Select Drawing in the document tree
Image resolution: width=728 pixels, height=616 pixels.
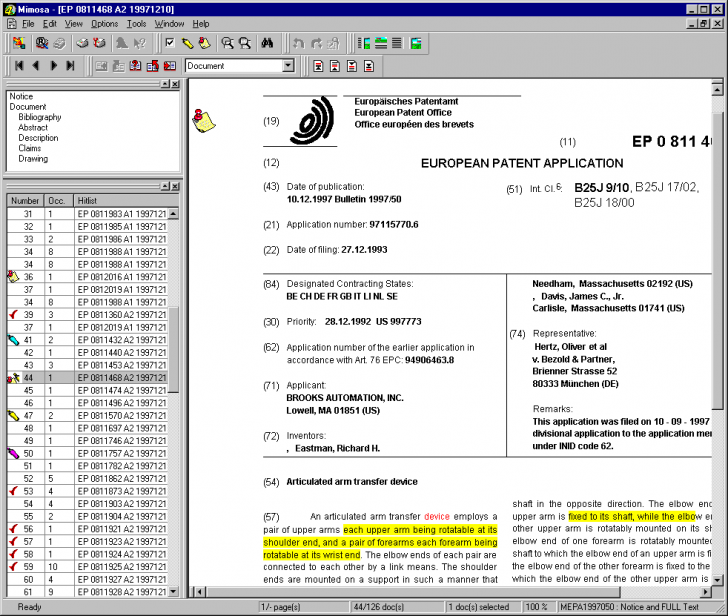[x=33, y=159]
